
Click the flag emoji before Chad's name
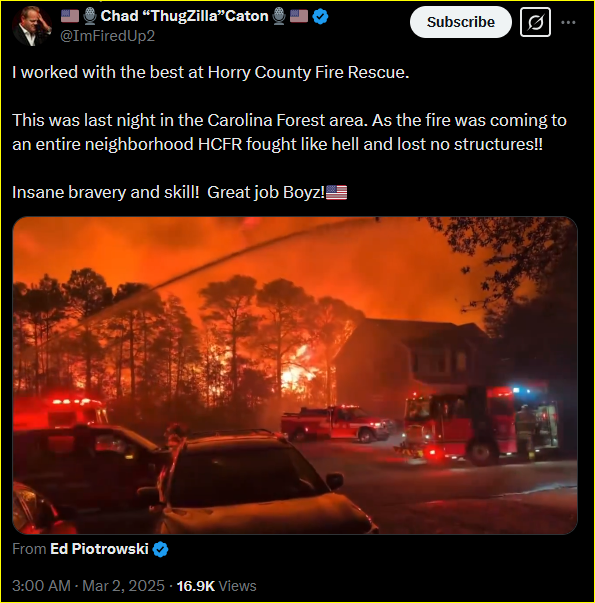[70, 16]
